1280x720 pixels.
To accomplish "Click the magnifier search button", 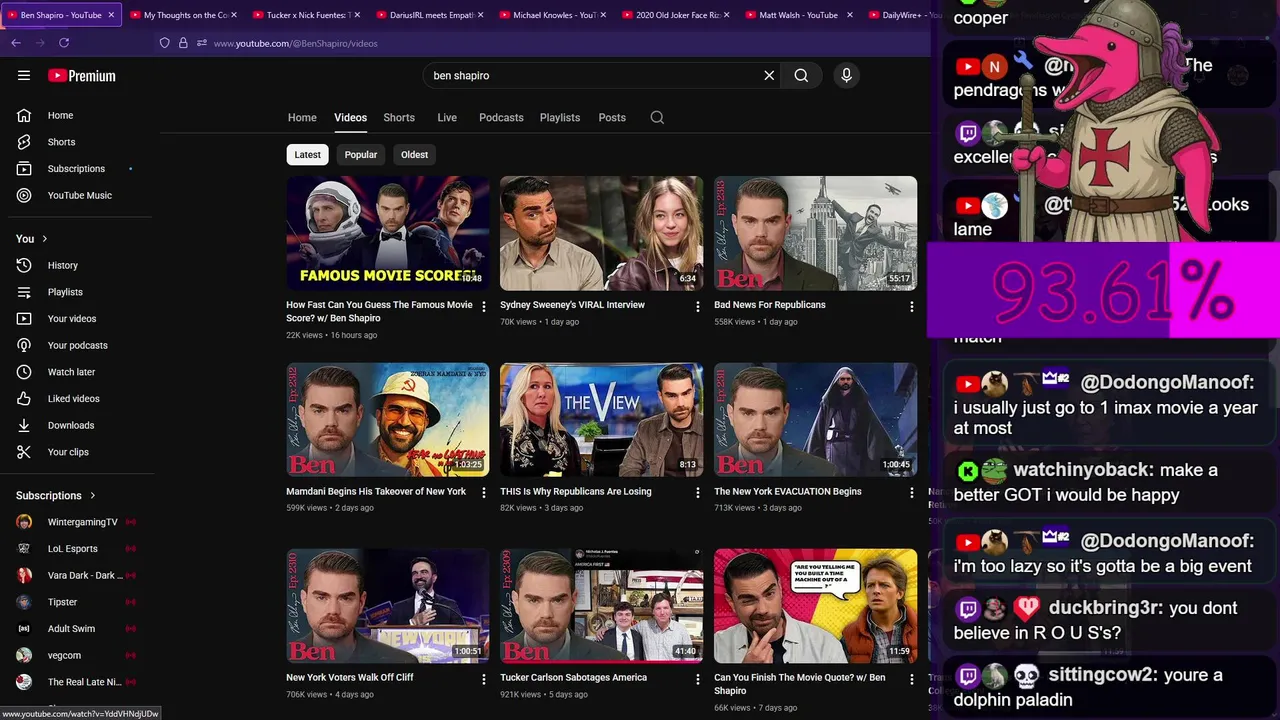I will [801, 75].
